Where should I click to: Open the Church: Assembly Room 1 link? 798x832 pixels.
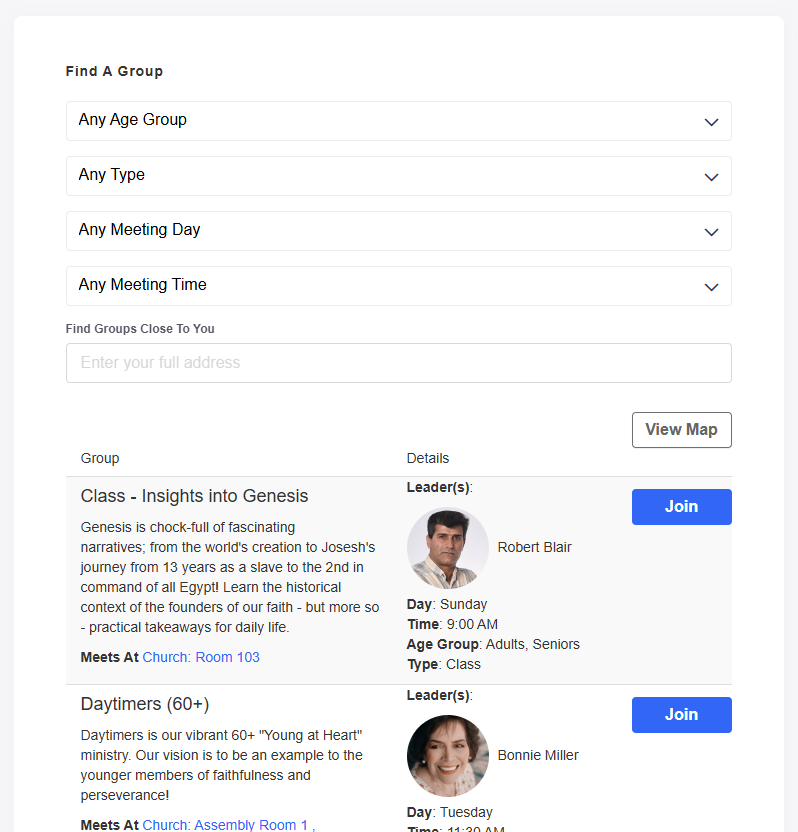click(226, 824)
